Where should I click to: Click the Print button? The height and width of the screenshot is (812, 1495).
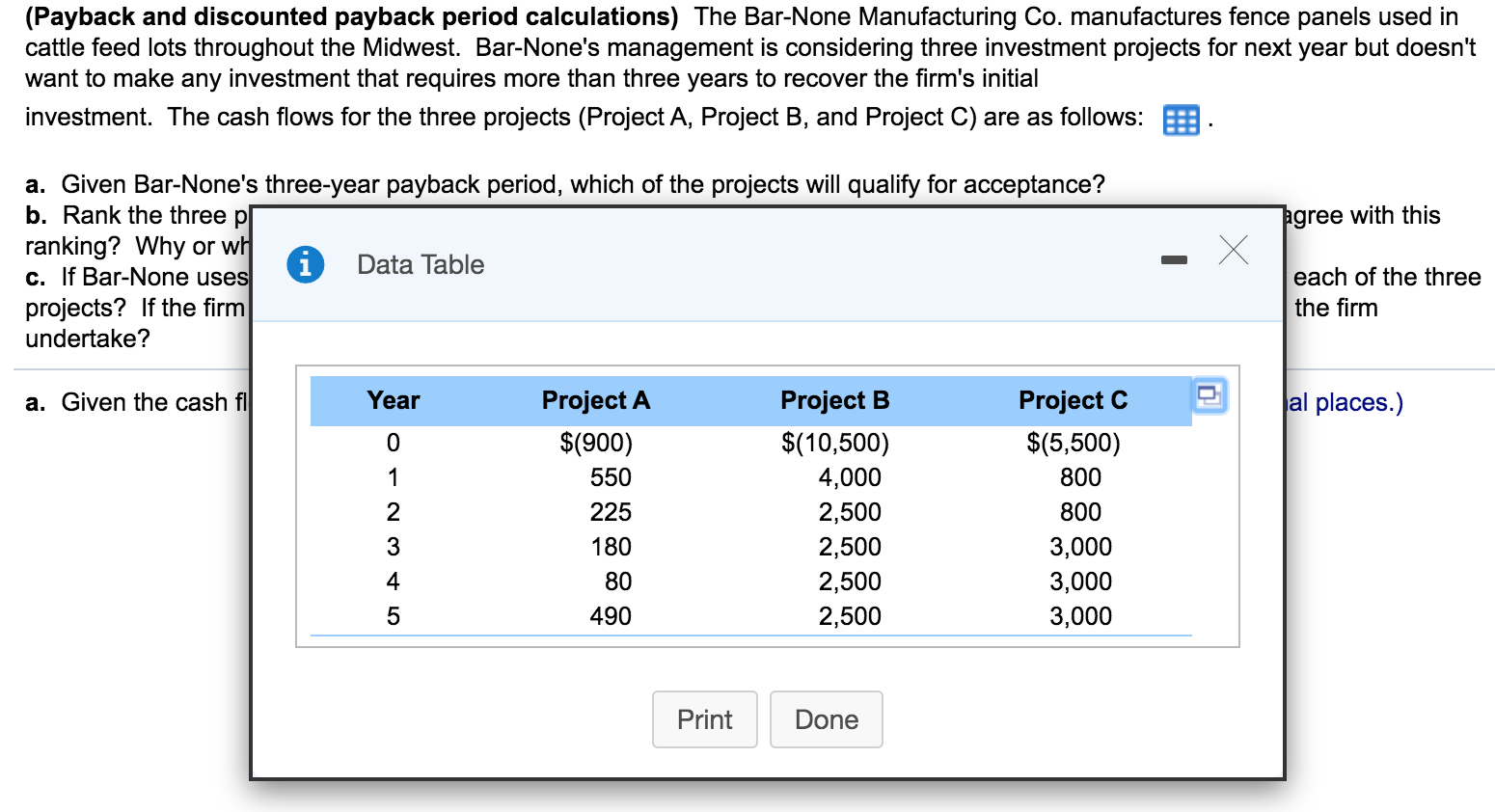pos(705,719)
